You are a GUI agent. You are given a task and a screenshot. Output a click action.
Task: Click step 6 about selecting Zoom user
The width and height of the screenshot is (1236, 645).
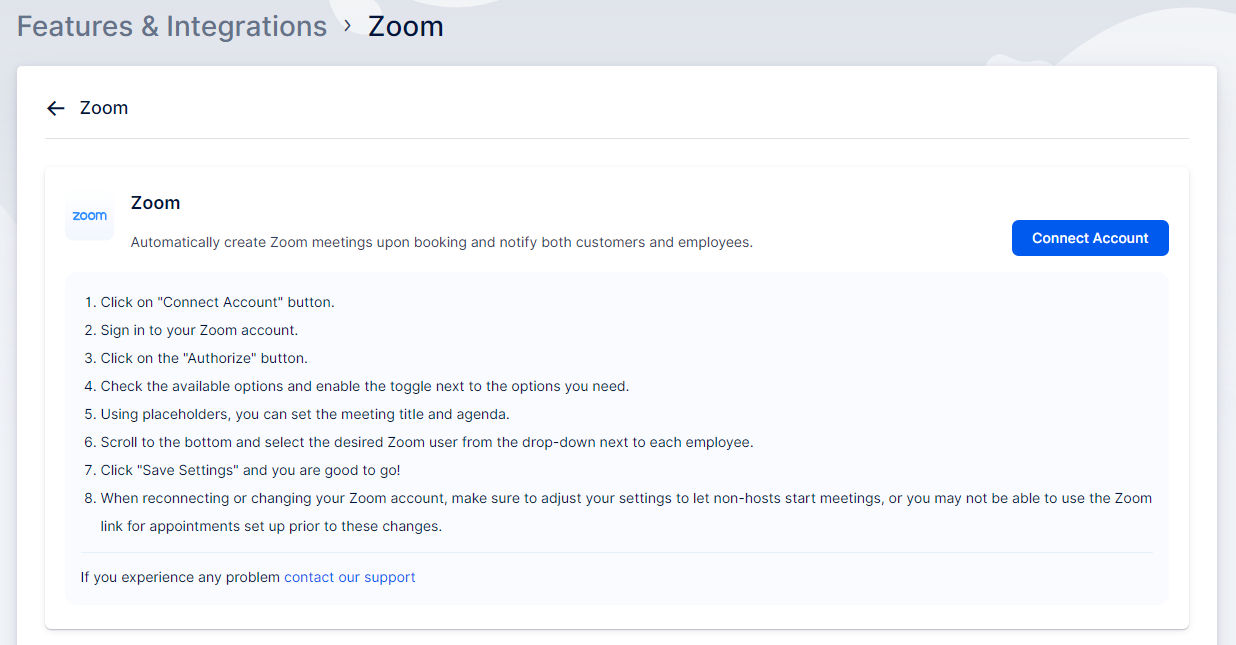click(x=426, y=442)
